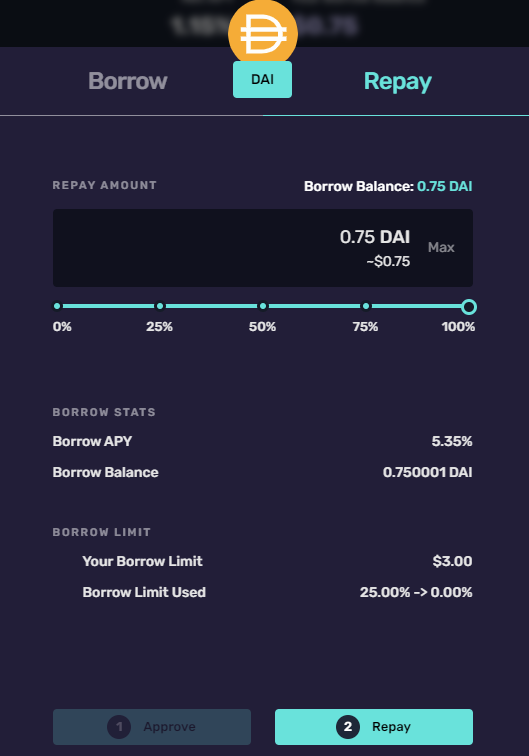
Task: Click the Borrow Balance 0.75 DAI link
Action: coord(444,186)
